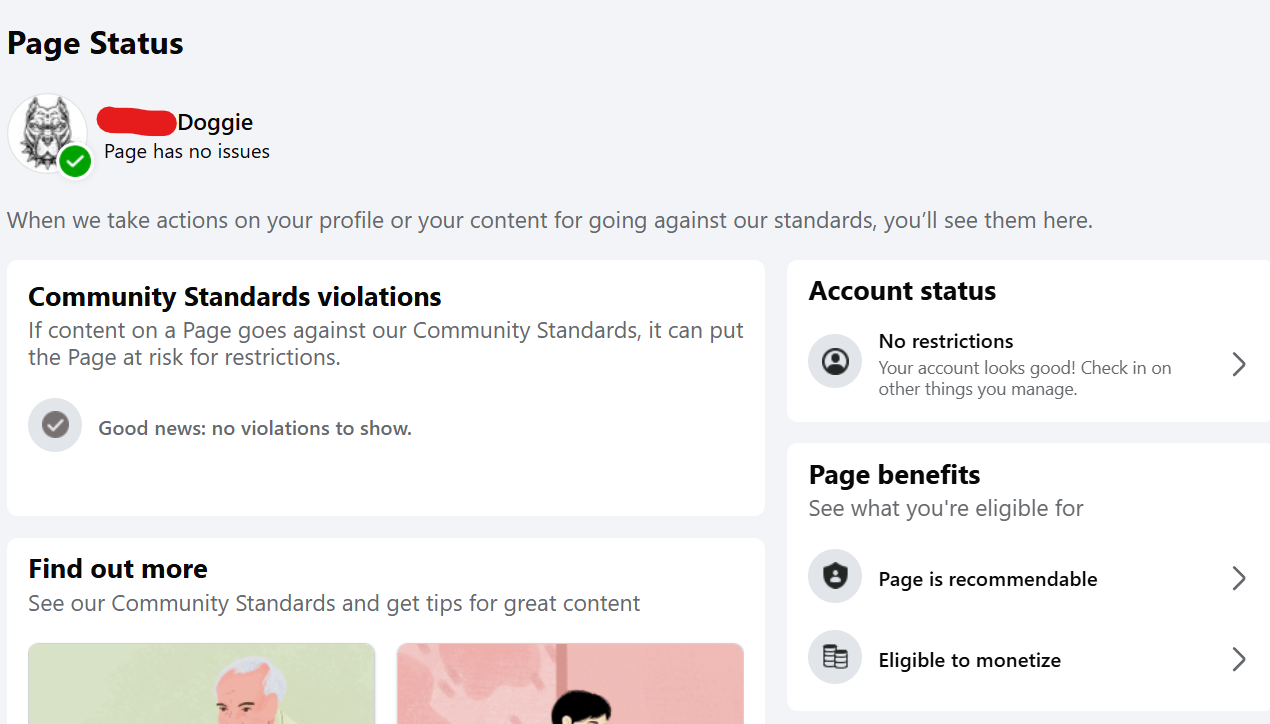The image size is (1270, 724).
Task: Click the Page Status title
Action: click(x=95, y=44)
